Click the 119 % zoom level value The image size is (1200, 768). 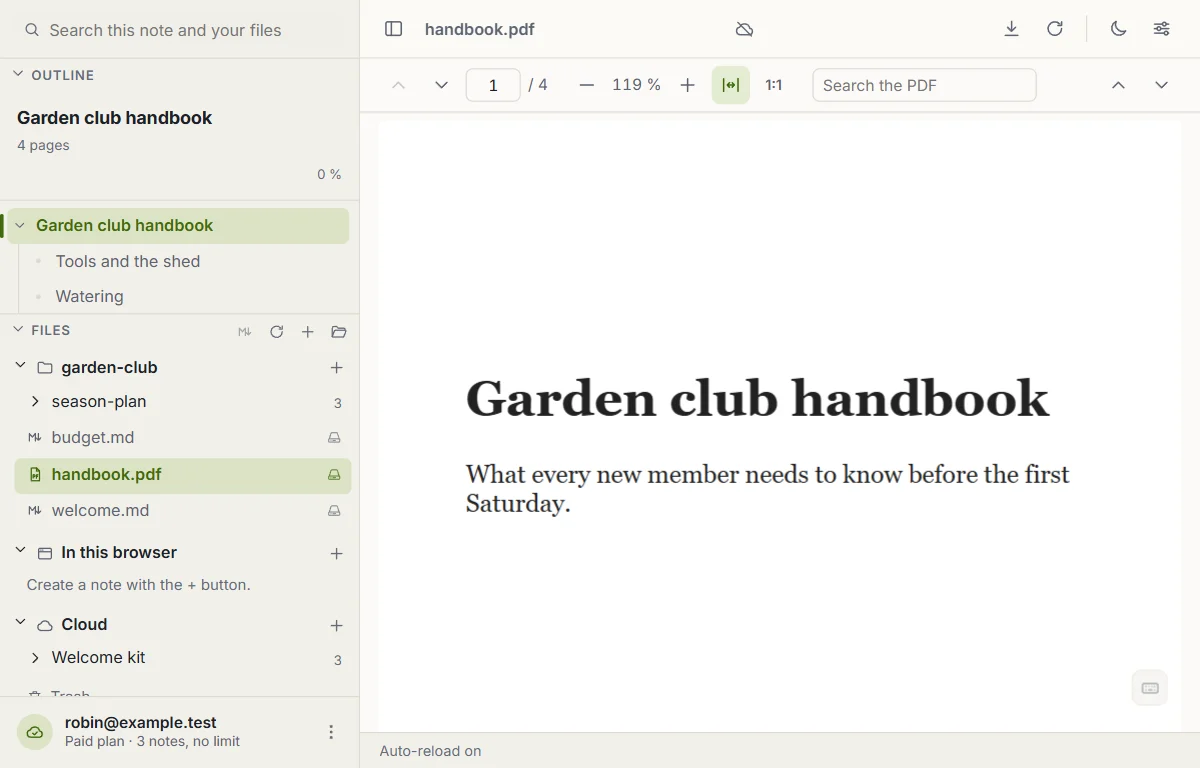pos(636,85)
